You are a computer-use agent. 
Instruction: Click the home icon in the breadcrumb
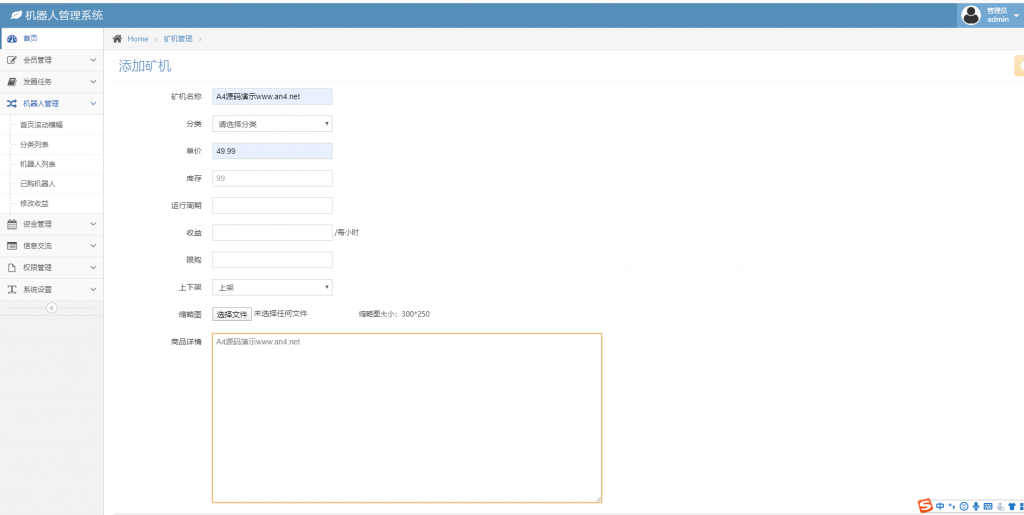pos(118,39)
